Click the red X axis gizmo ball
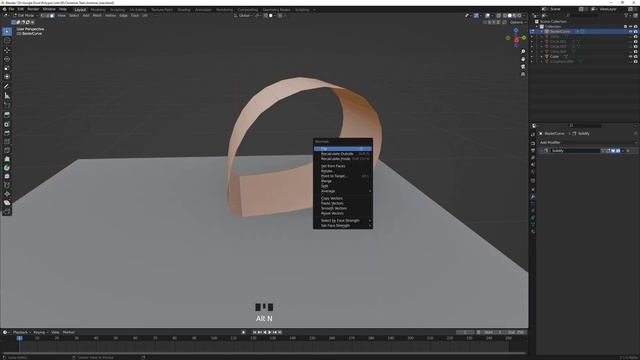Image resolution: width=640 pixels, height=360 pixels. pyautogui.click(x=516, y=40)
